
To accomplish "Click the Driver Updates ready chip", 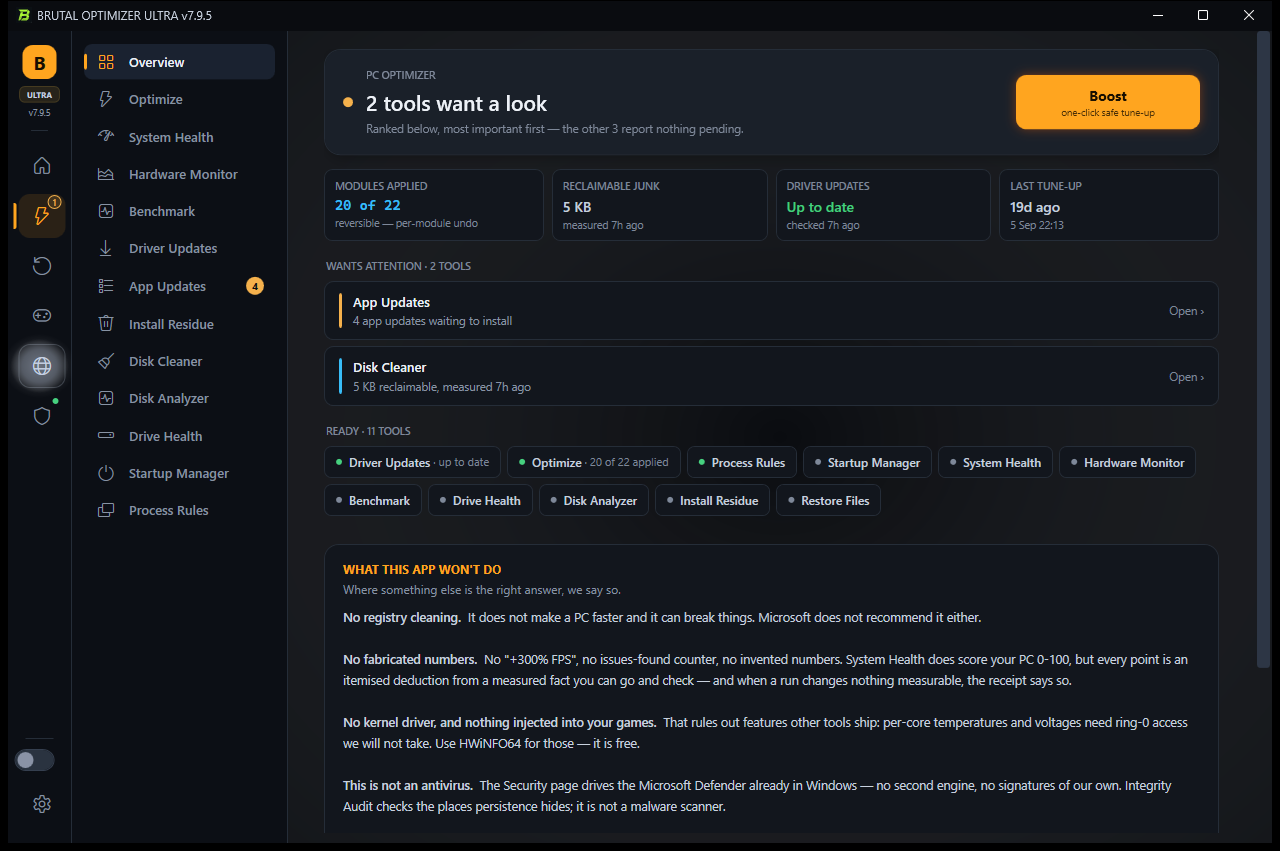I will coord(413,462).
